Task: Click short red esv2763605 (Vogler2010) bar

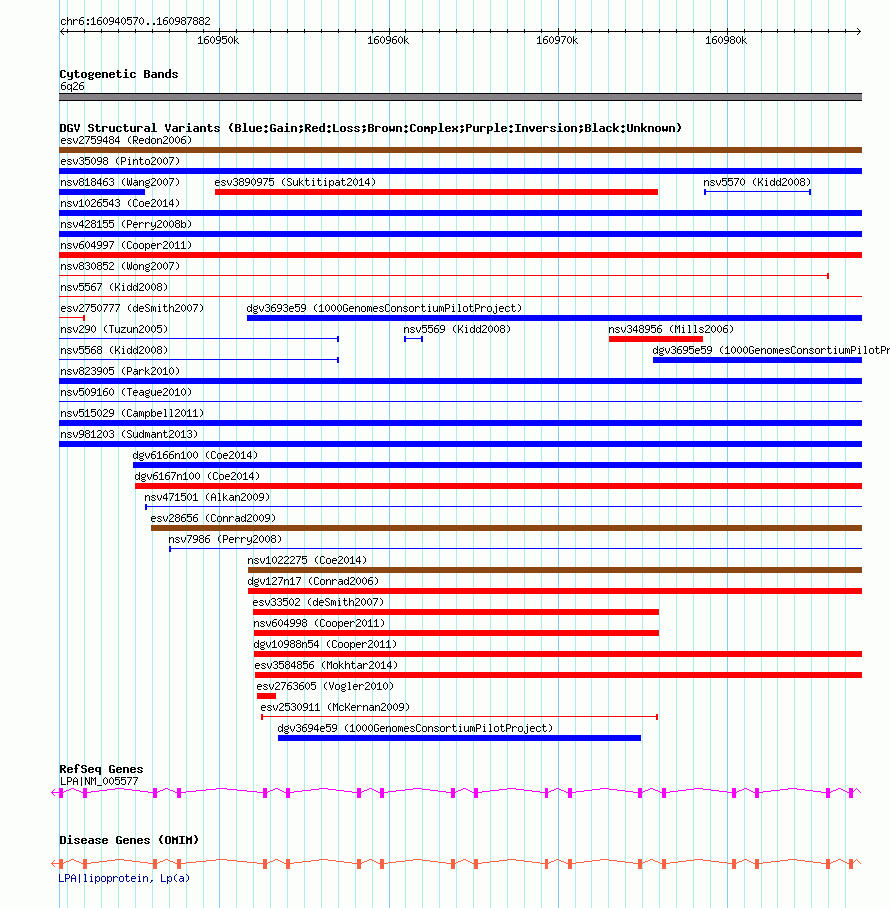Action: 266,696
